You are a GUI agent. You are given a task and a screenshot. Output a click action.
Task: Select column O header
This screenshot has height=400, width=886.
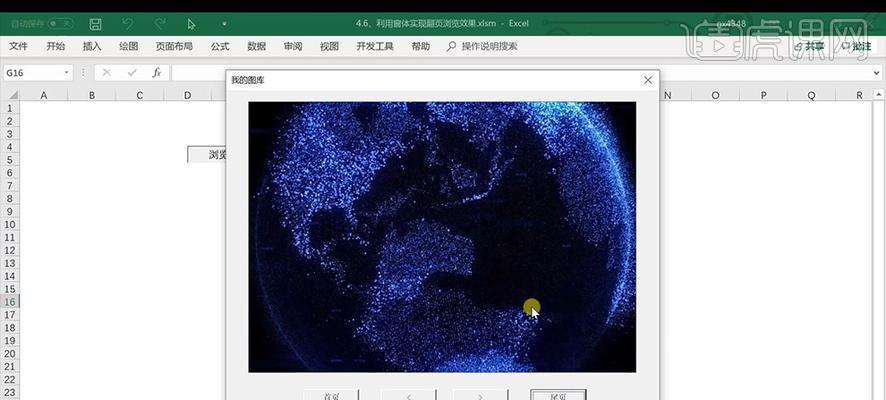pyautogui.click(x=715, y=95)
